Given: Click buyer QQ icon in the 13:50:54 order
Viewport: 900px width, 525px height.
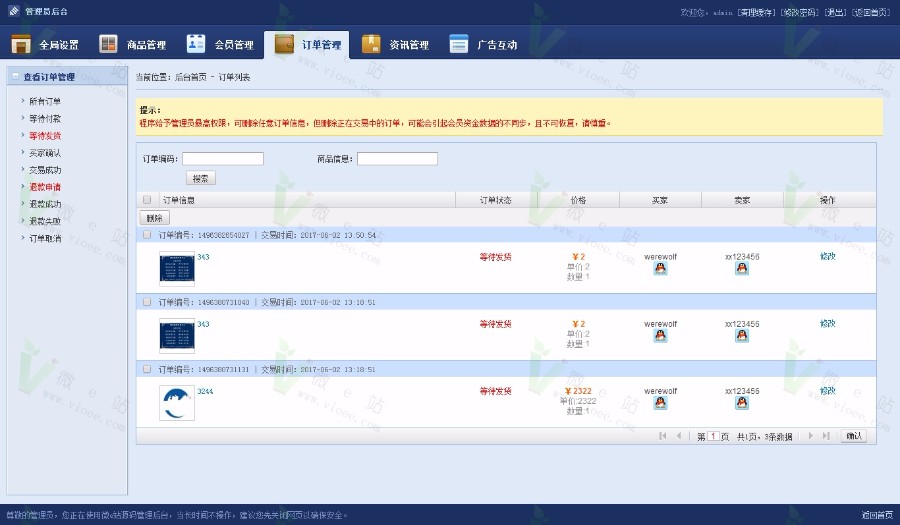Looking at the screenshot, I should click(x=660, y=269).
